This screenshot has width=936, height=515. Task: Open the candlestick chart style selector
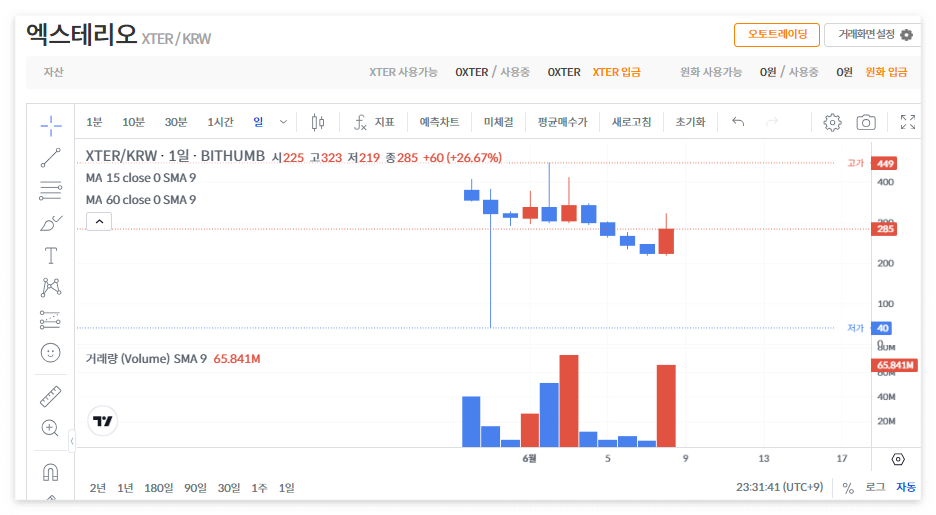[318, 122]
